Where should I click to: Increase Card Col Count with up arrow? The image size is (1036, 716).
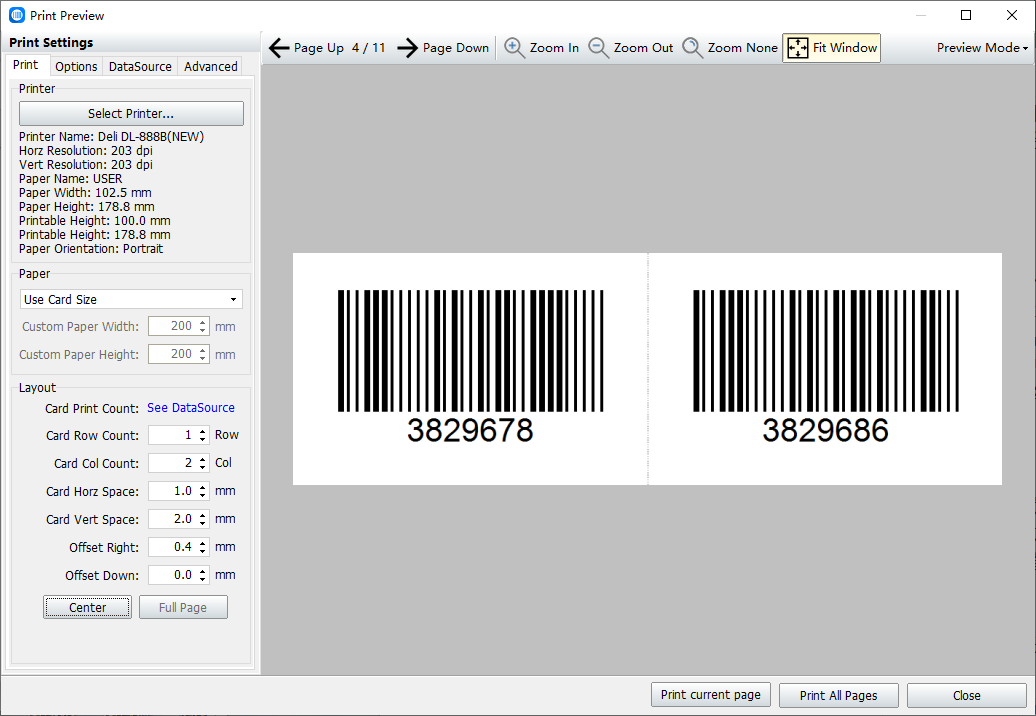click(203, 458)
